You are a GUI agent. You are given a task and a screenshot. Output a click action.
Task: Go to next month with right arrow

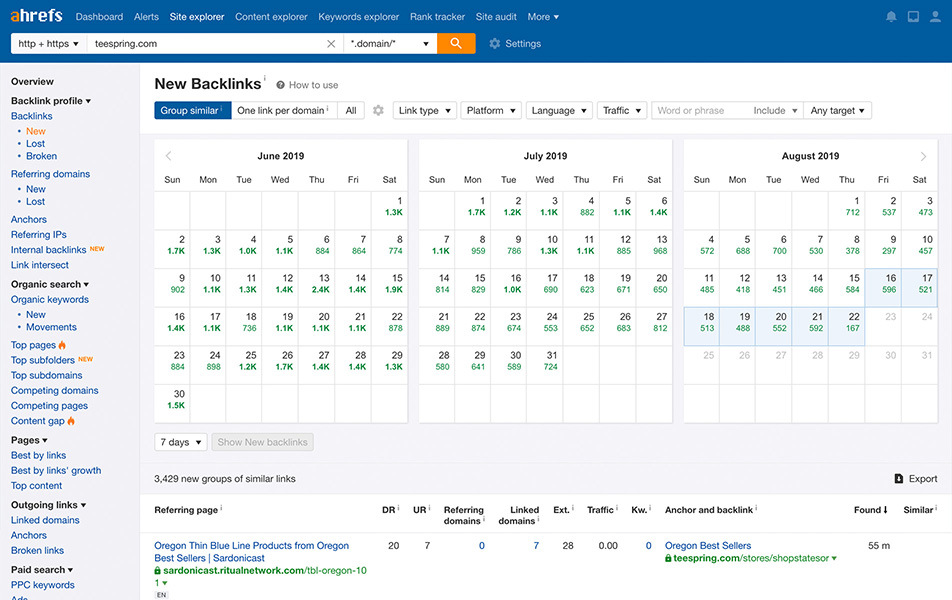923,156
